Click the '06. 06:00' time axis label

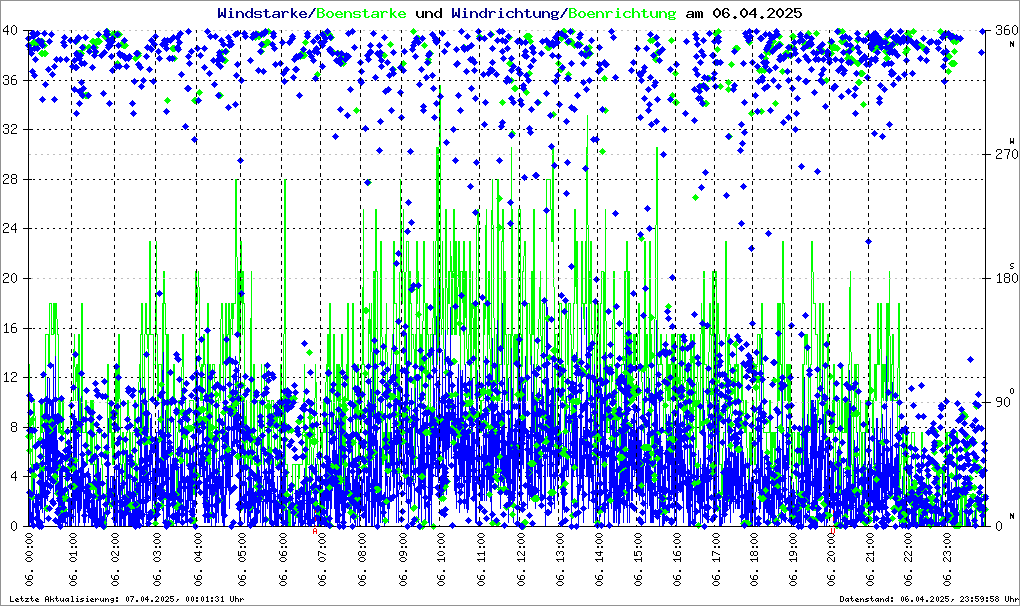click(284, 559)
